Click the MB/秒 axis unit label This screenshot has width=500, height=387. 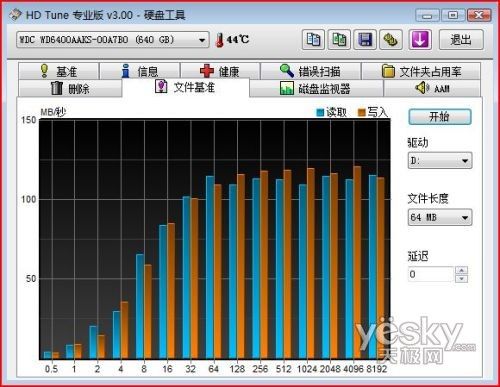[x=53, y=112]
